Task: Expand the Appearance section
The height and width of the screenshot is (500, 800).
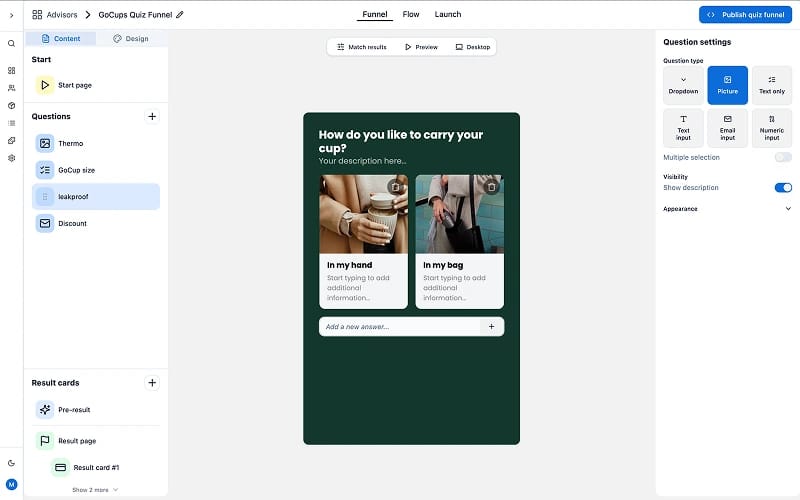Action: click(727, 209)
